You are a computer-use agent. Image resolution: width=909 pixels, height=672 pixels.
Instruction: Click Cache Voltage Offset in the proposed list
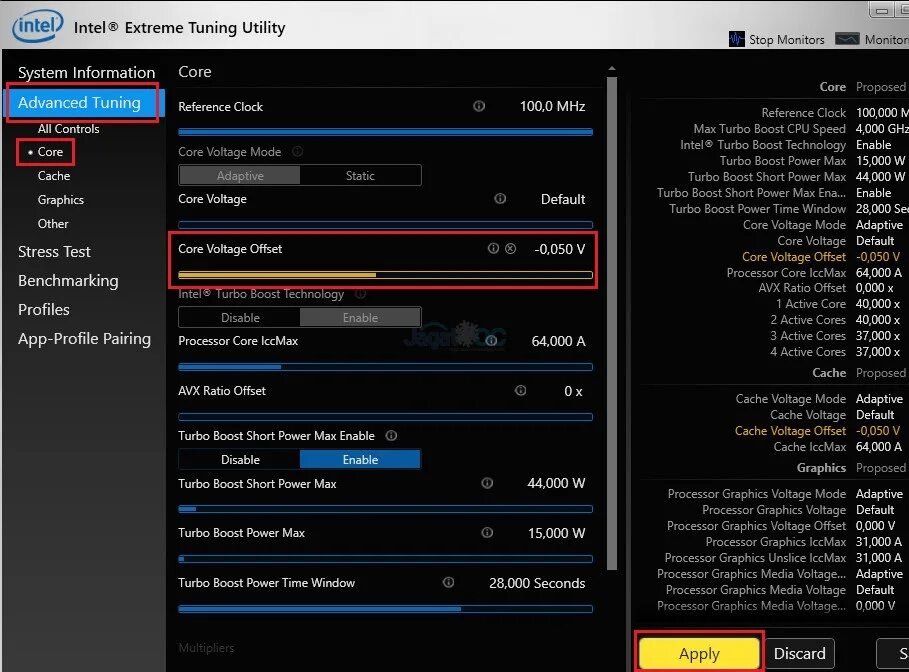[817, 431]
